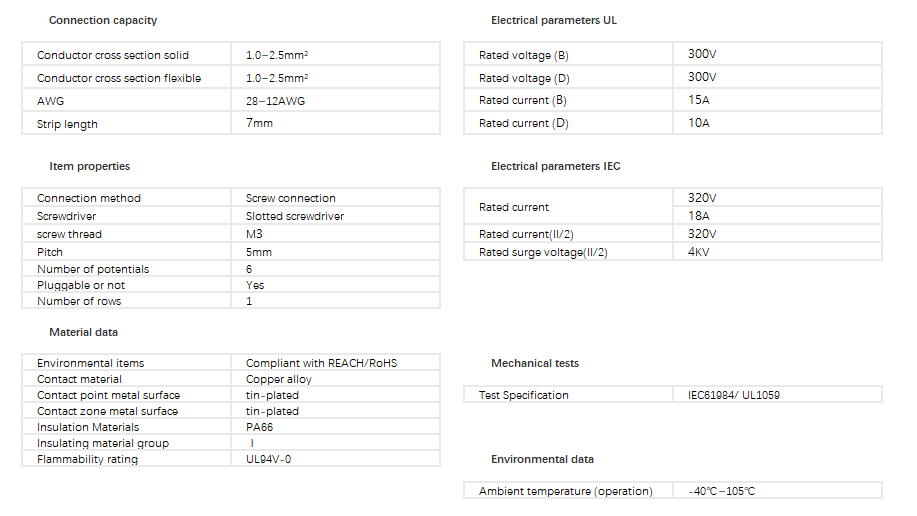Select the Conductor cross section solid row label
The height and width of the screenshot is (516, 917).
[113, 55]
